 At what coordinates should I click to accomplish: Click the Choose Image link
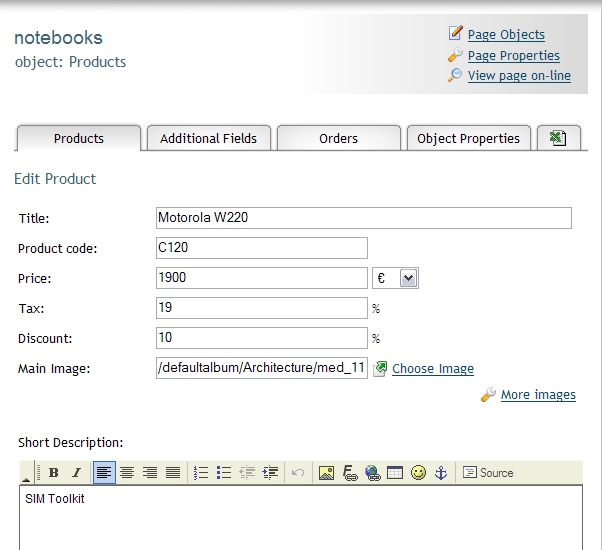tap(433, 368)
